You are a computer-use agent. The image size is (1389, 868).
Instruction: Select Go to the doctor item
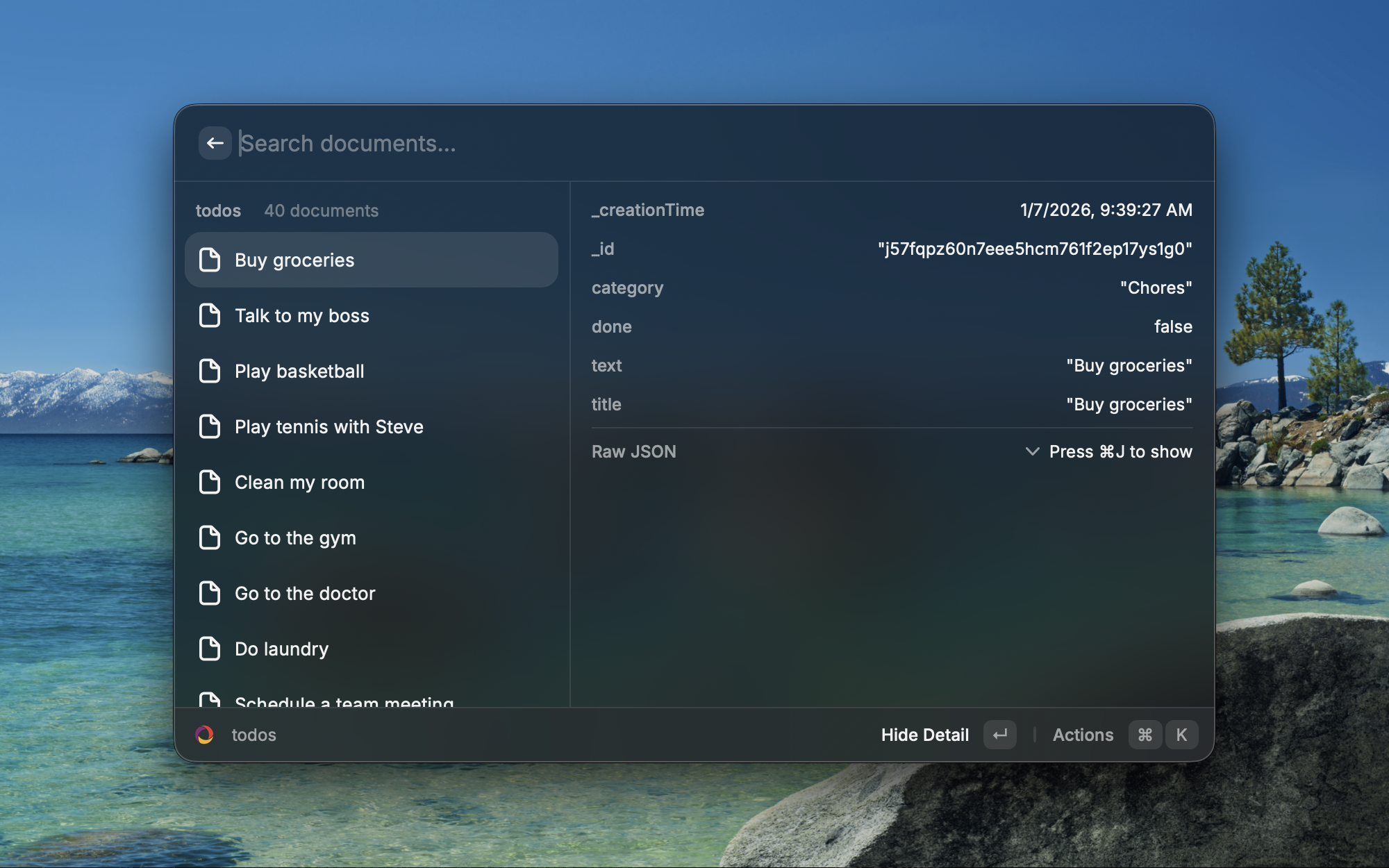click(305, 594)
